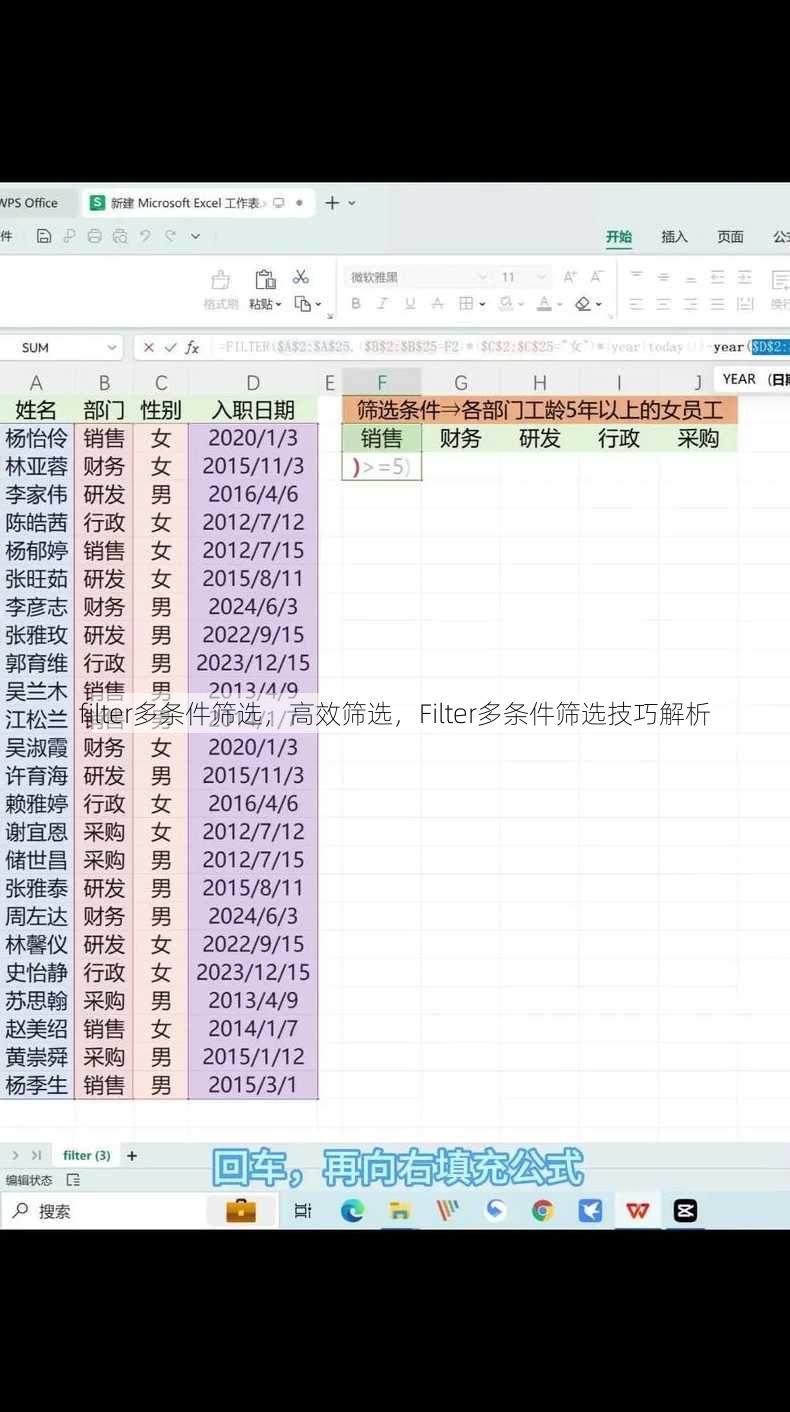The image size is (790, 1412).
Task: Click the Task View taskbar icon
Action: tap(303, 1211)
